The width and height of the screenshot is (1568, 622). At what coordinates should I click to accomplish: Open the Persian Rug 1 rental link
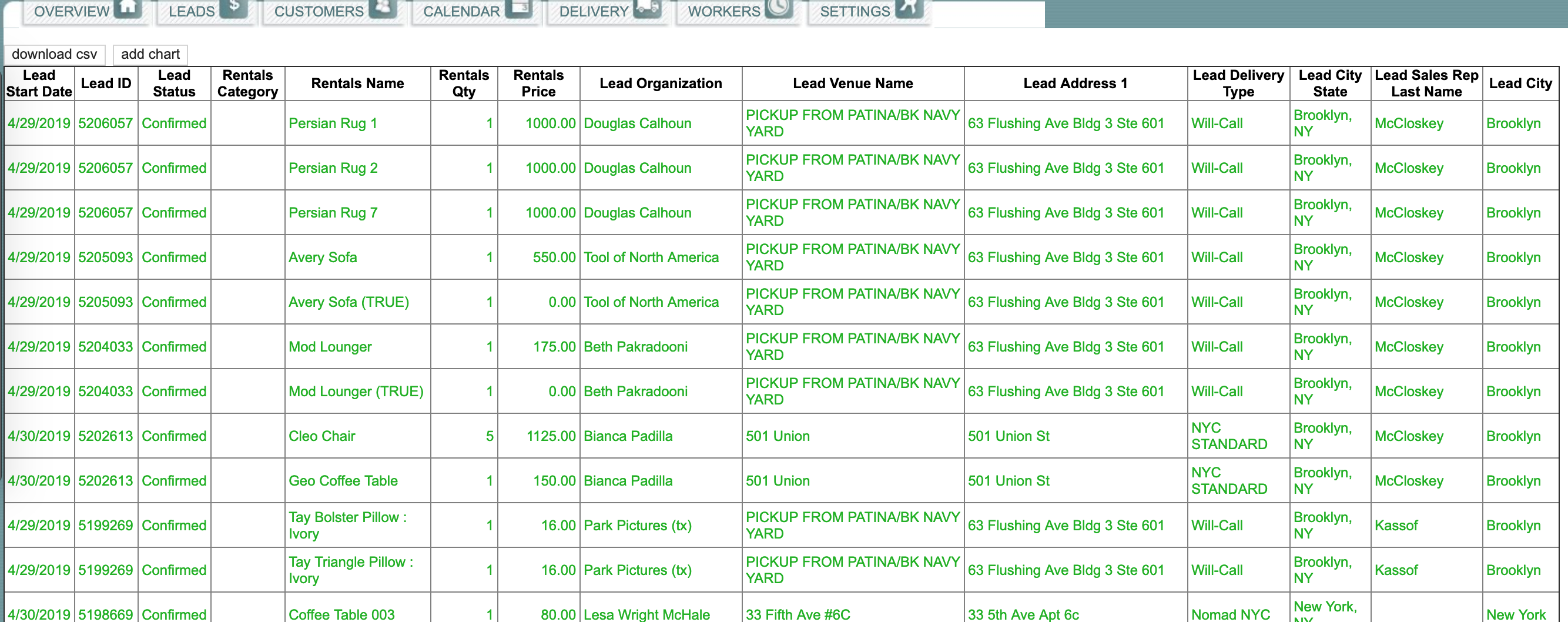click(333, 123)
